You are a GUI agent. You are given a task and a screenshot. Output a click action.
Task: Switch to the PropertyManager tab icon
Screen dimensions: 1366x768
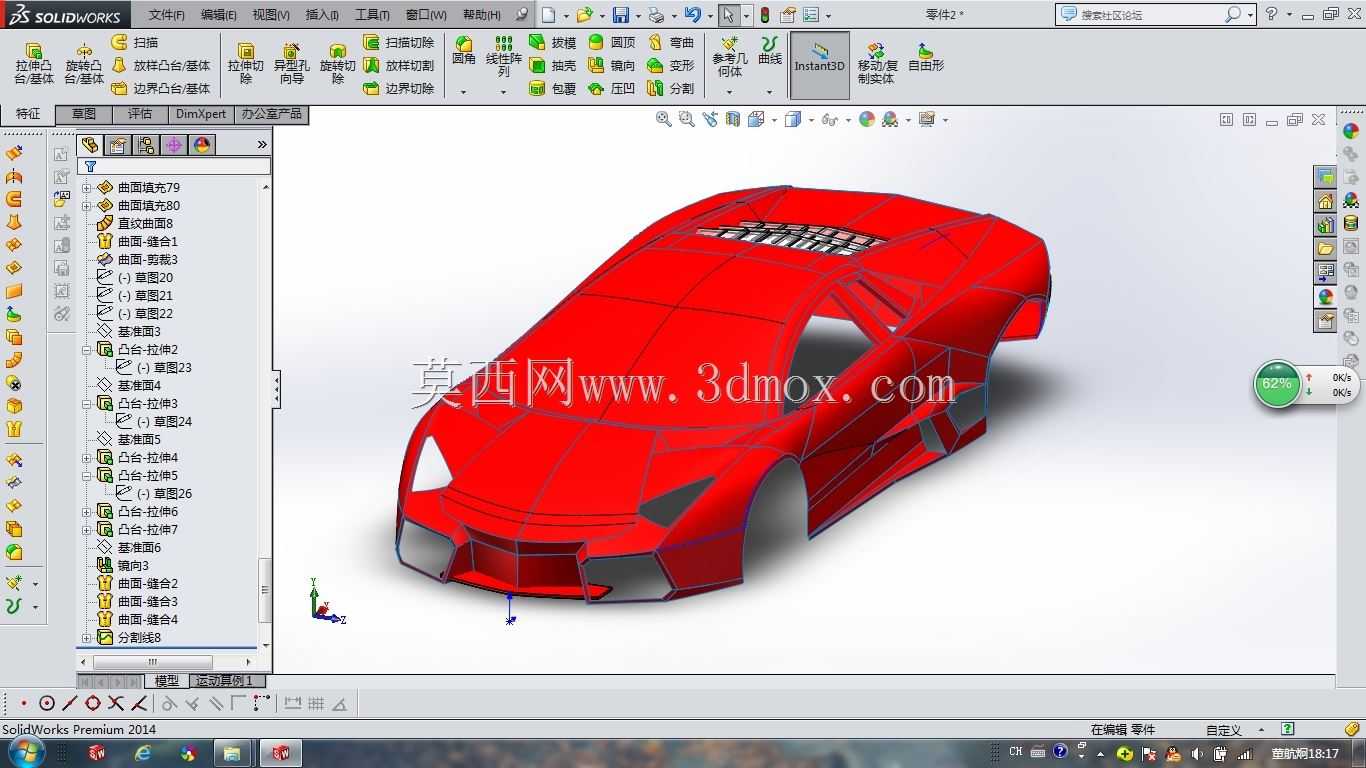118,145
